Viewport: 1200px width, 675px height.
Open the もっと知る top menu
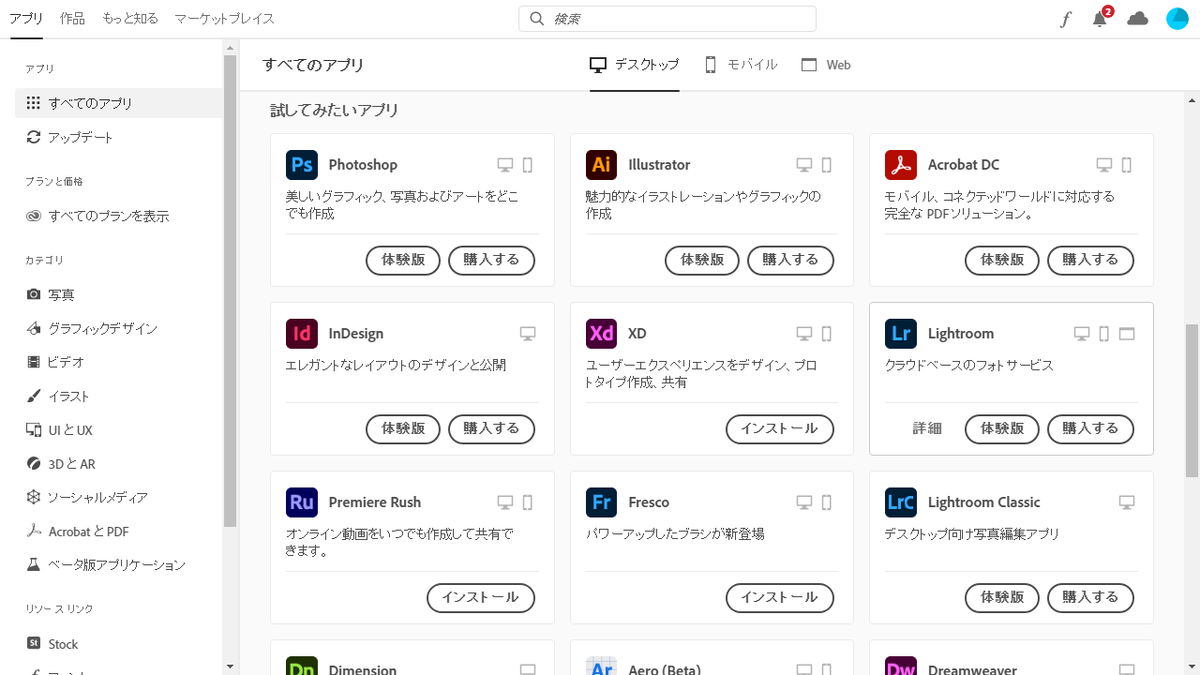click(x=130, y=19)
